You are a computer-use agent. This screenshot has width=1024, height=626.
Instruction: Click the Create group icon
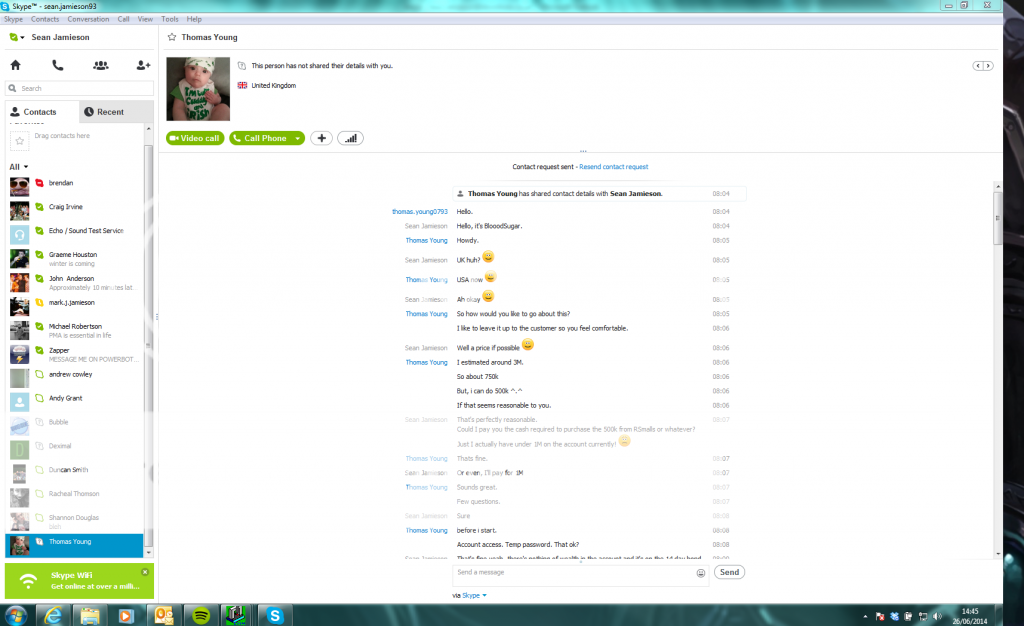click(x=100, y=65)
